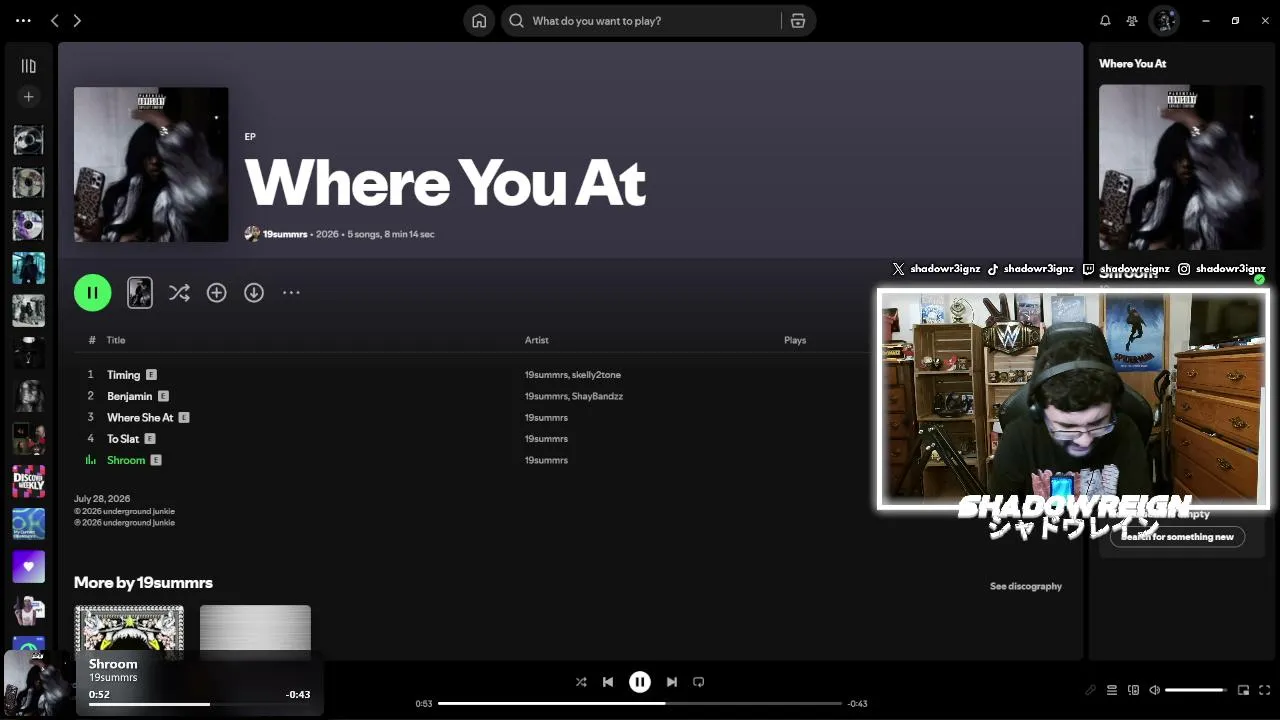The height and width of the screenshot is (720, 1280).
Task: Click the Title column header
Action: pos(116,340)
